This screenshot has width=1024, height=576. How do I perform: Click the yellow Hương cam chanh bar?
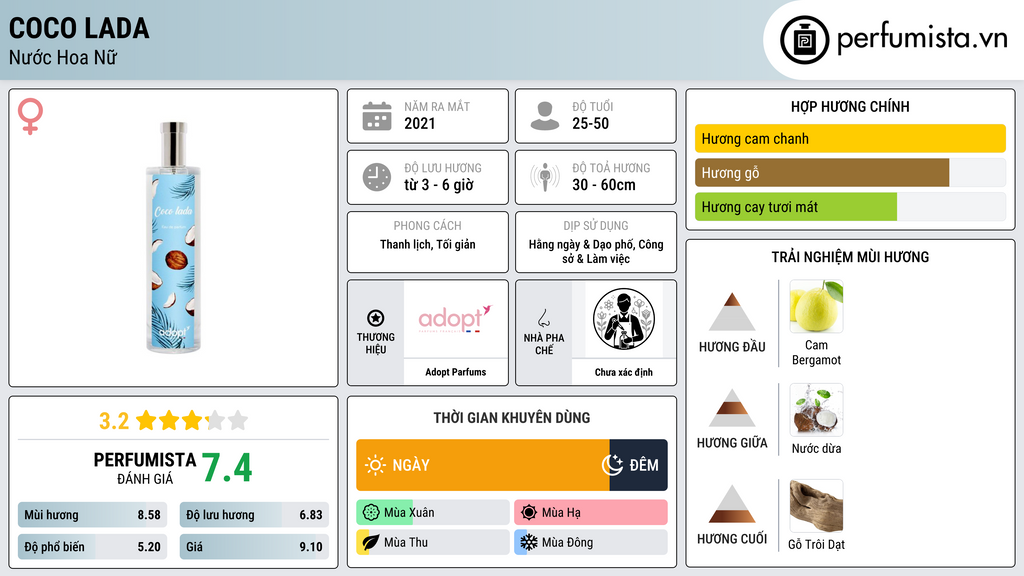[x=850, y=138]
